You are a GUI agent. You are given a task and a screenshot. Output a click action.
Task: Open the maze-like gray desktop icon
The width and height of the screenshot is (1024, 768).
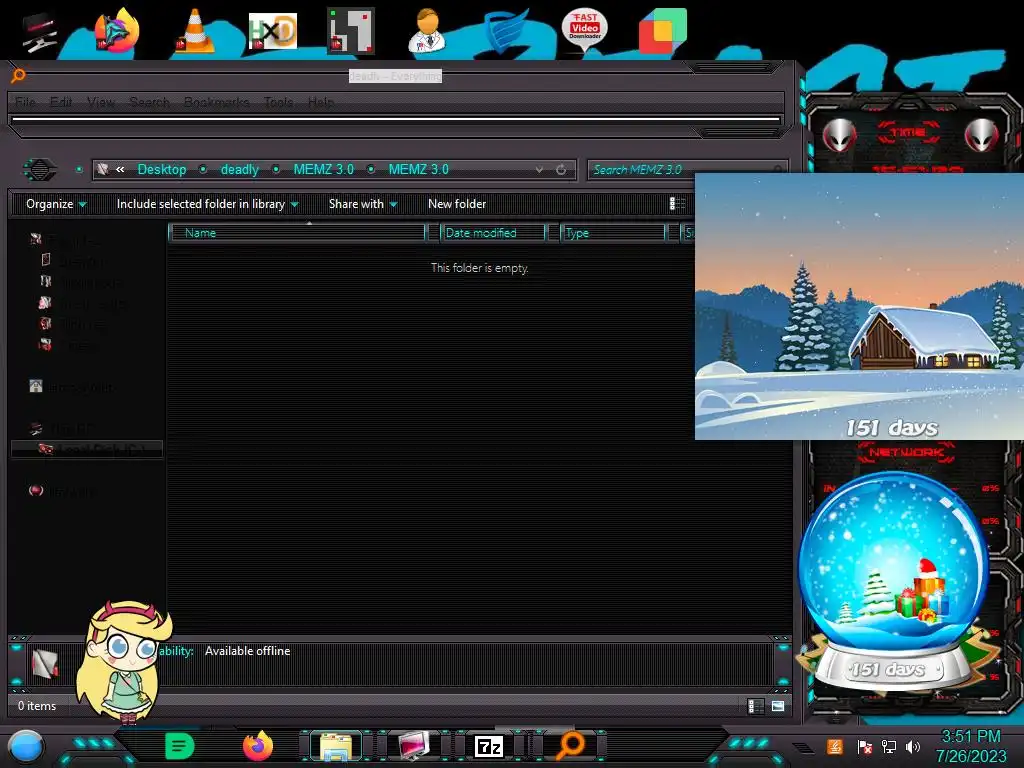click(351, 30)
